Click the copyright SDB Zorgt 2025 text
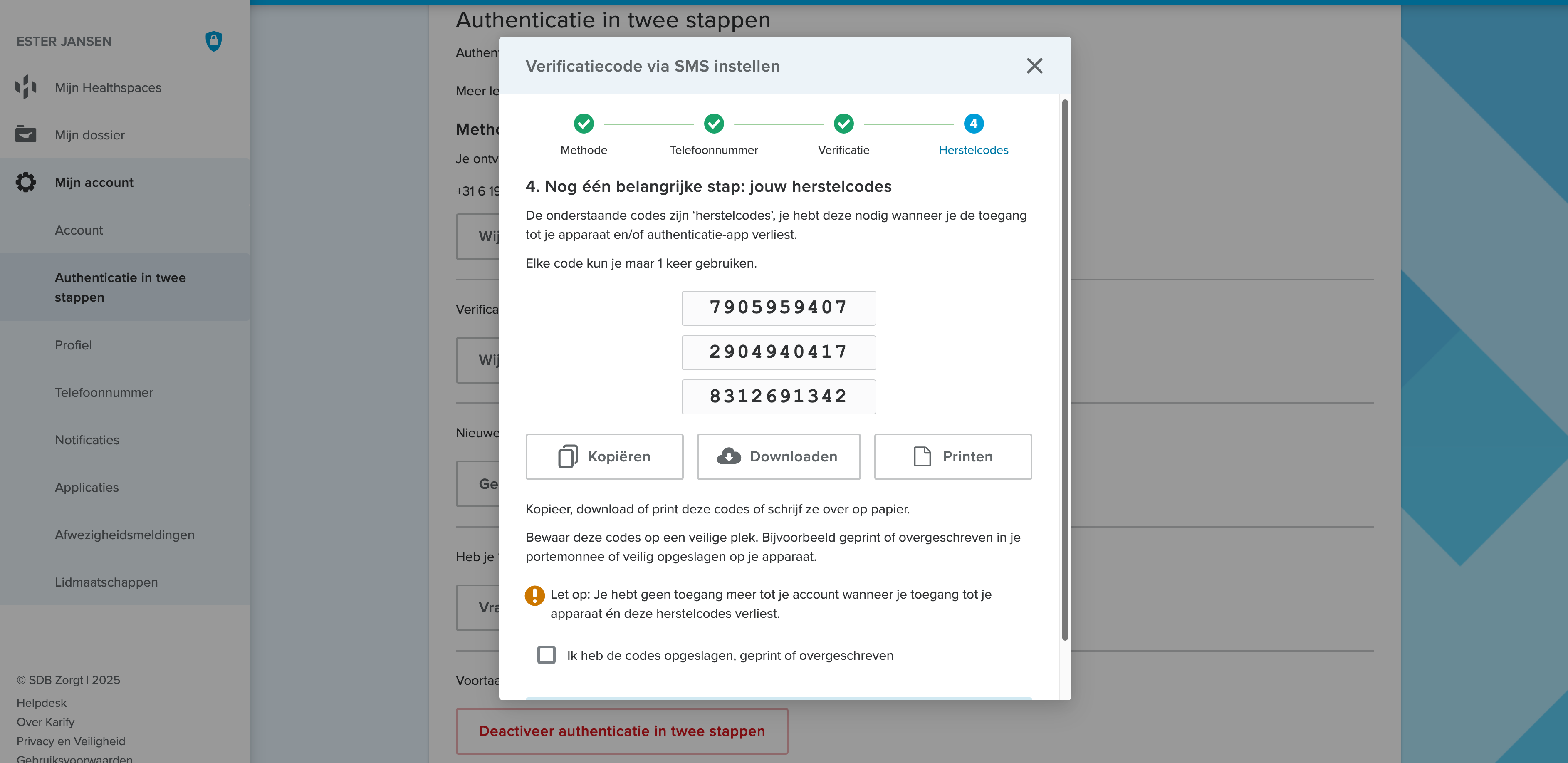Screen dimensions: 1568x763 pos(68,679)
